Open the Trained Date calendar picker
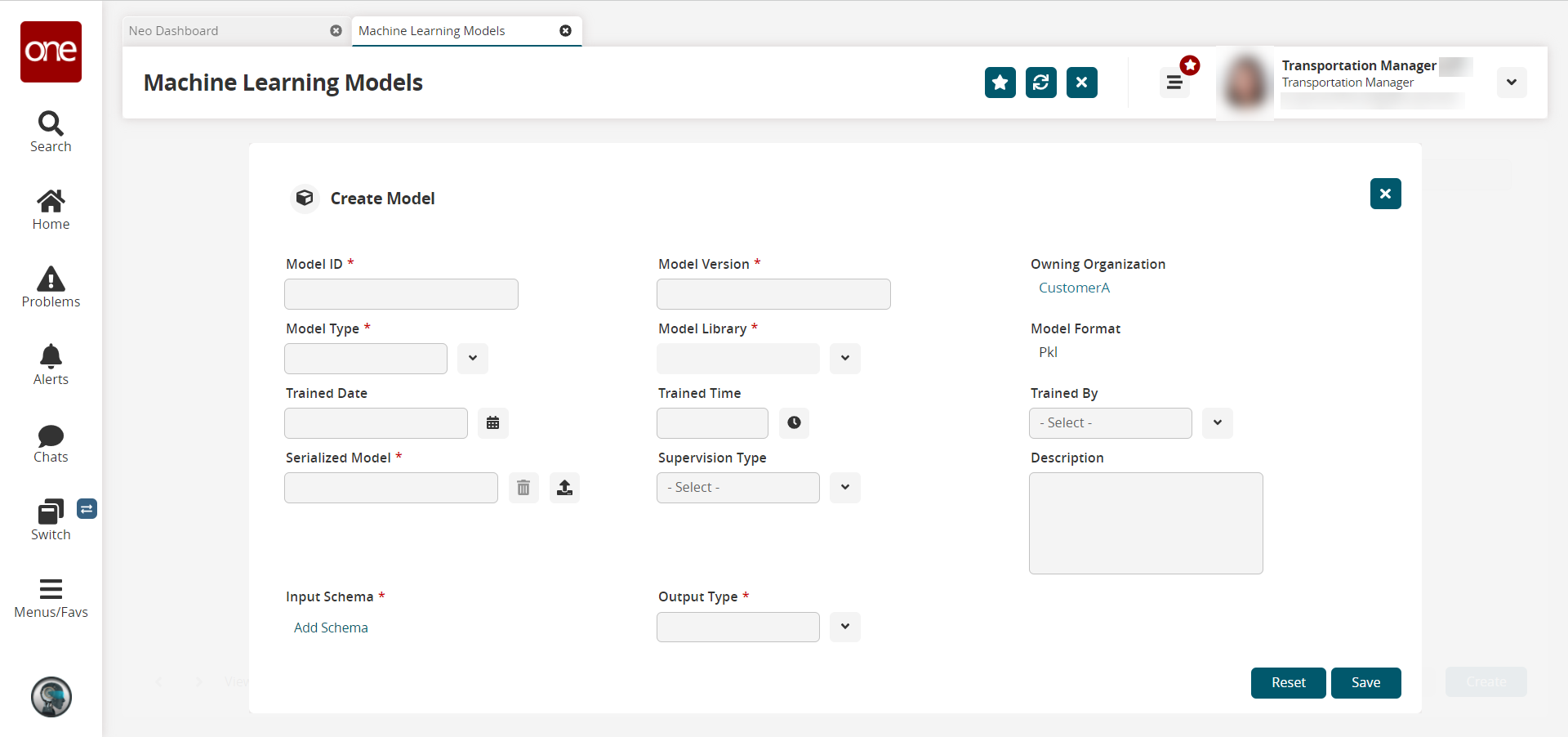The image size is (1568, 737). [493, 423]
